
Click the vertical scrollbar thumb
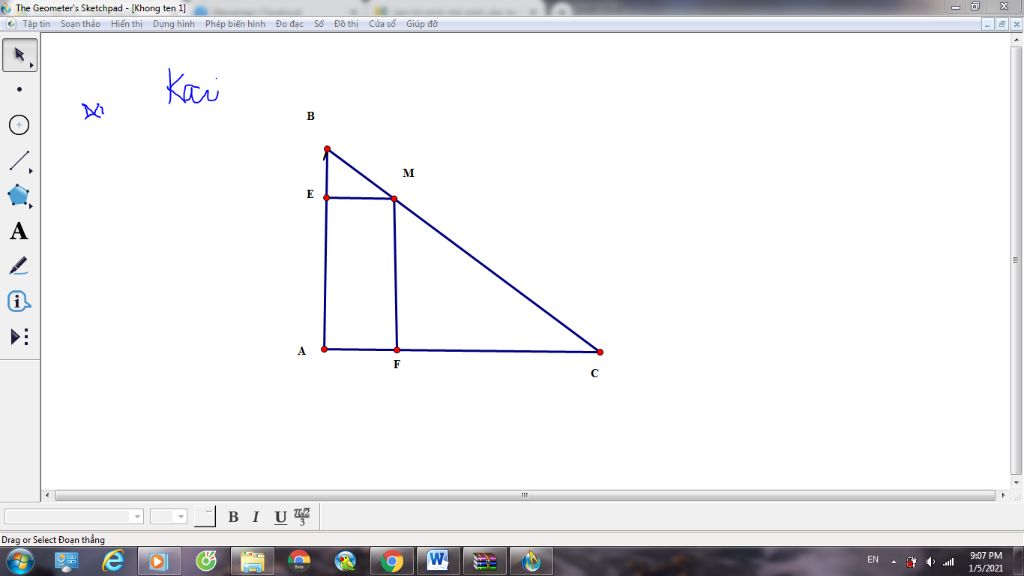point(1016,260)
